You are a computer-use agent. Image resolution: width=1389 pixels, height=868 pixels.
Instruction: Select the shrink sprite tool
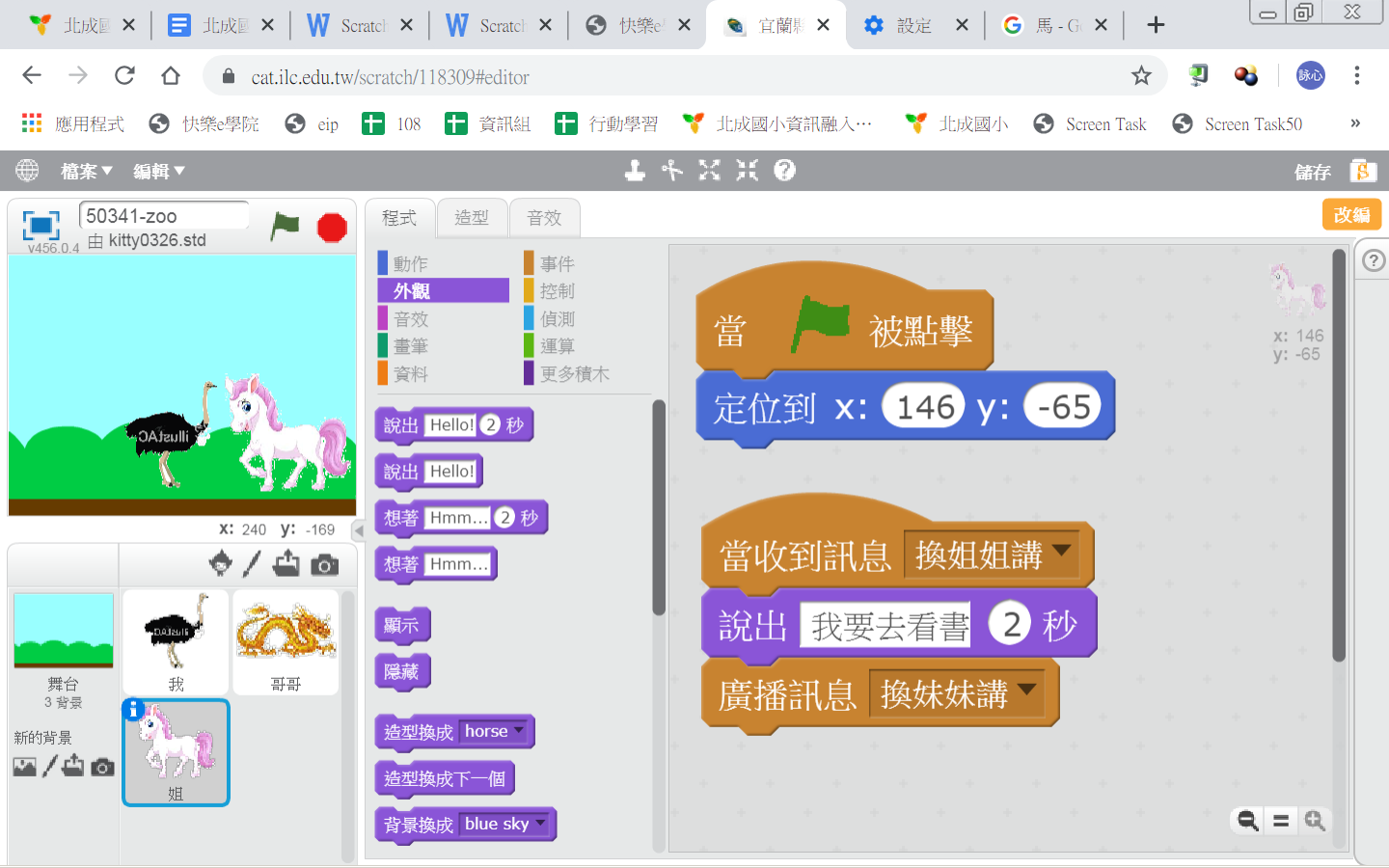(x=748, y=171)
